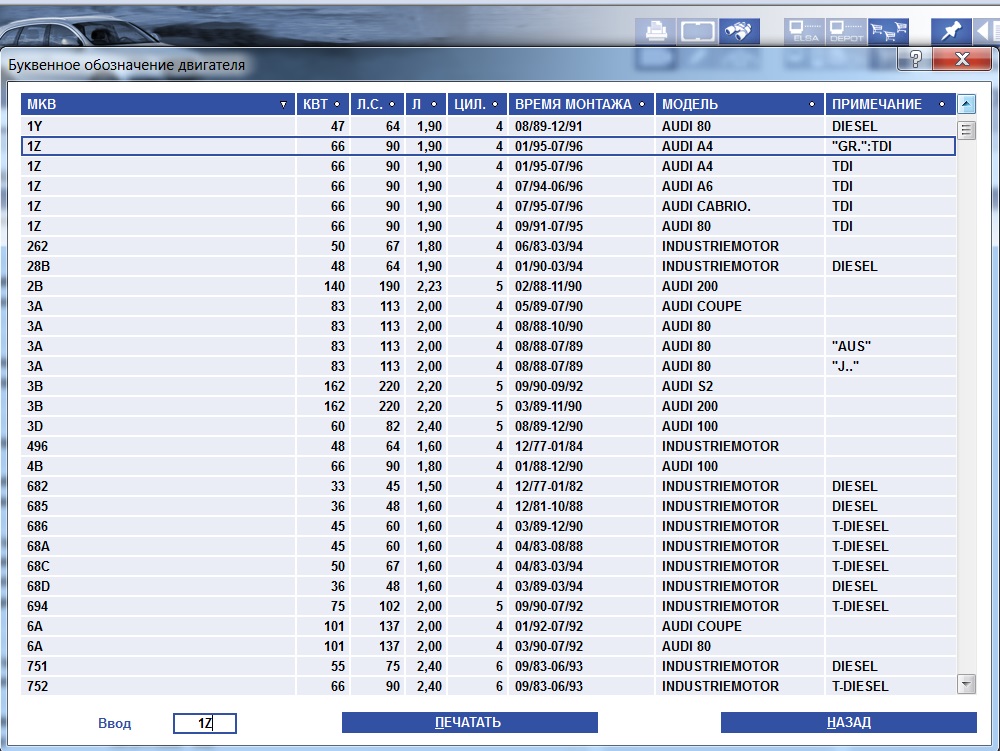Image resolution: width=1000 pixels, height=751 pixels.
Task: Click the scroll up arrow of the table
Action: point(966,103)
